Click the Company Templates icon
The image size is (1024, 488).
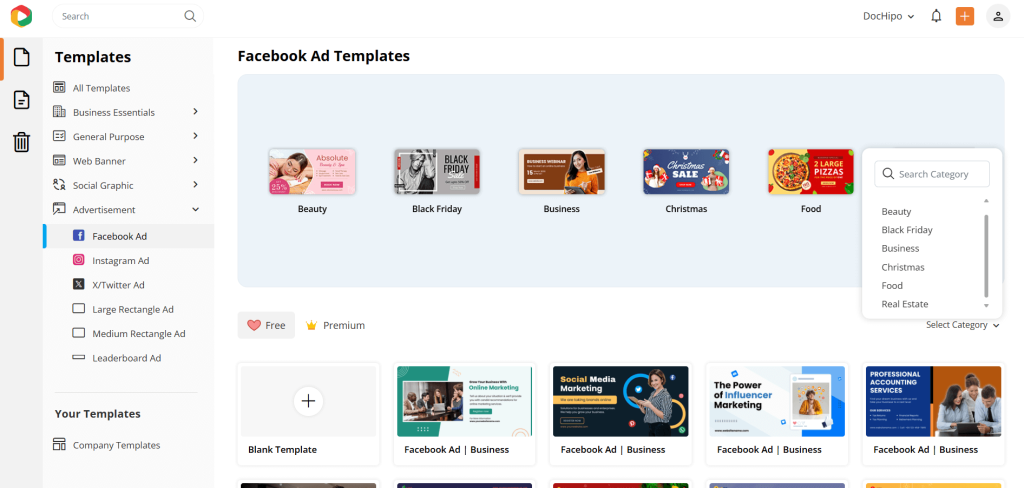pos(59,445)
